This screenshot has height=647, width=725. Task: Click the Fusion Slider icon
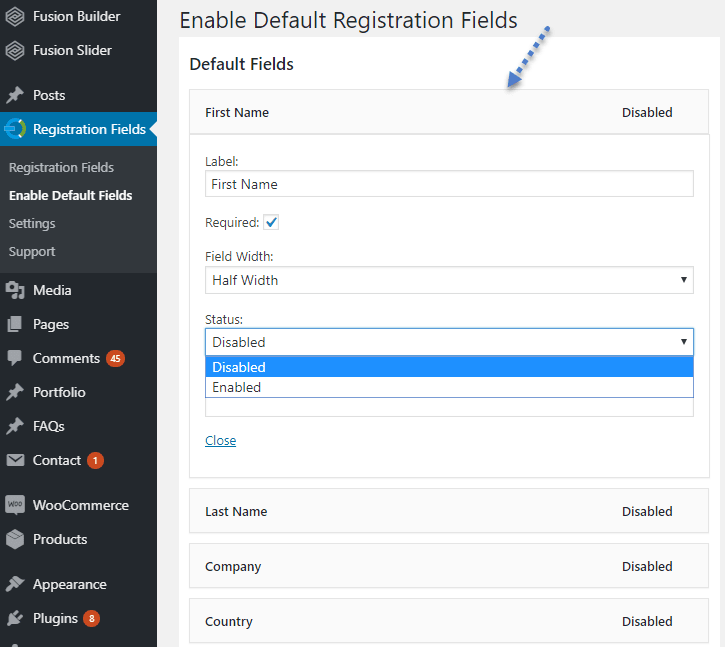15,50
